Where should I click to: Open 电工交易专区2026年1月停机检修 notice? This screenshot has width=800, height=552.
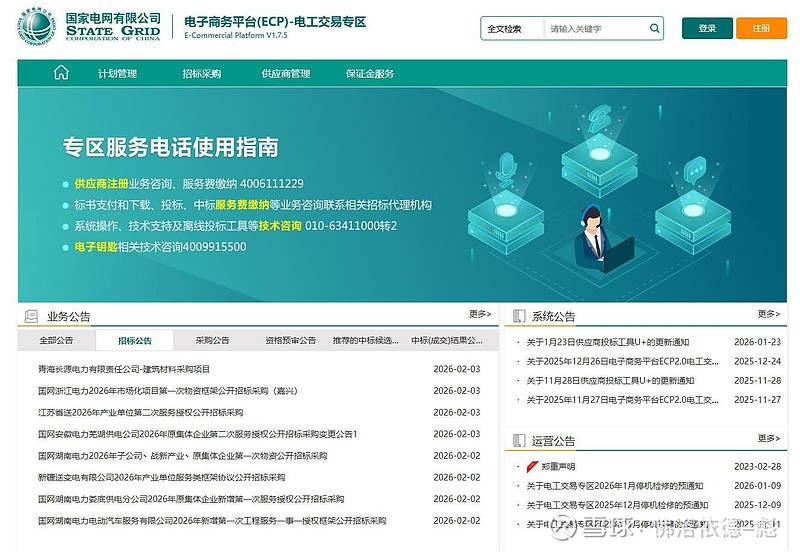click(615, 486)
